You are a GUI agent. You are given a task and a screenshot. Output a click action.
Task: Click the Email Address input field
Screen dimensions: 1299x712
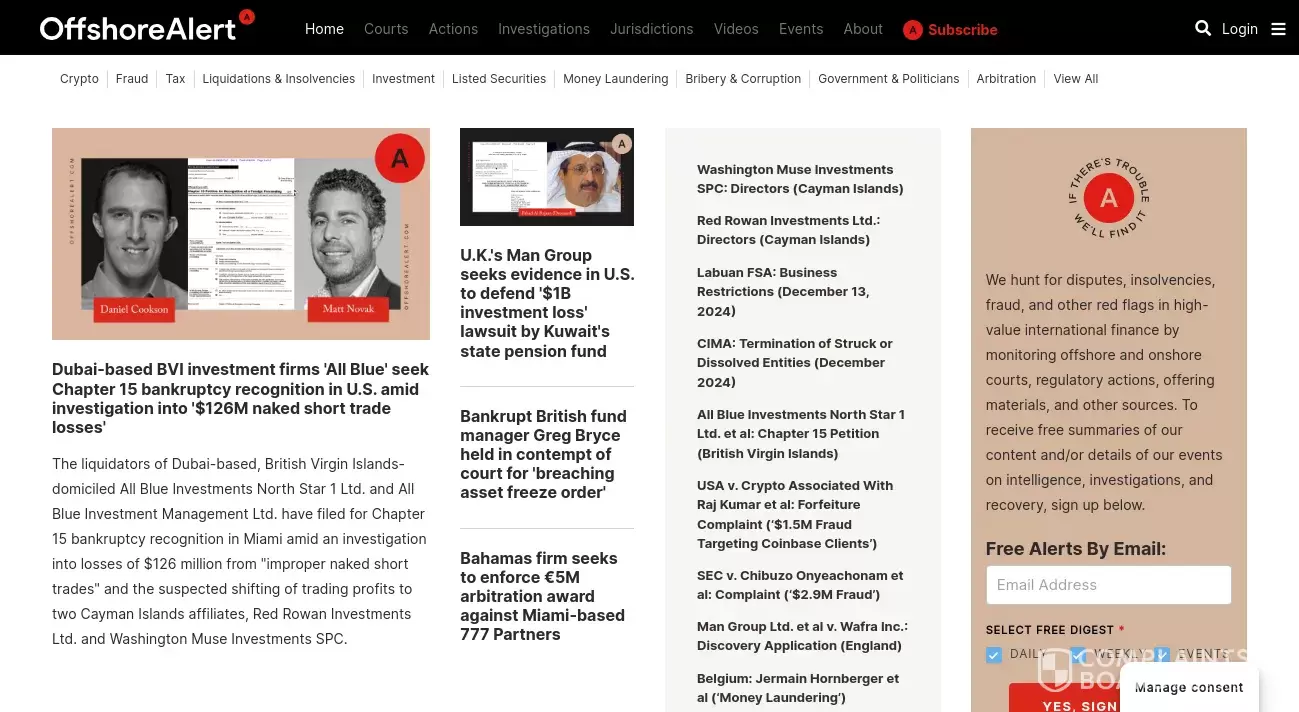click(x=1108, y=585)
